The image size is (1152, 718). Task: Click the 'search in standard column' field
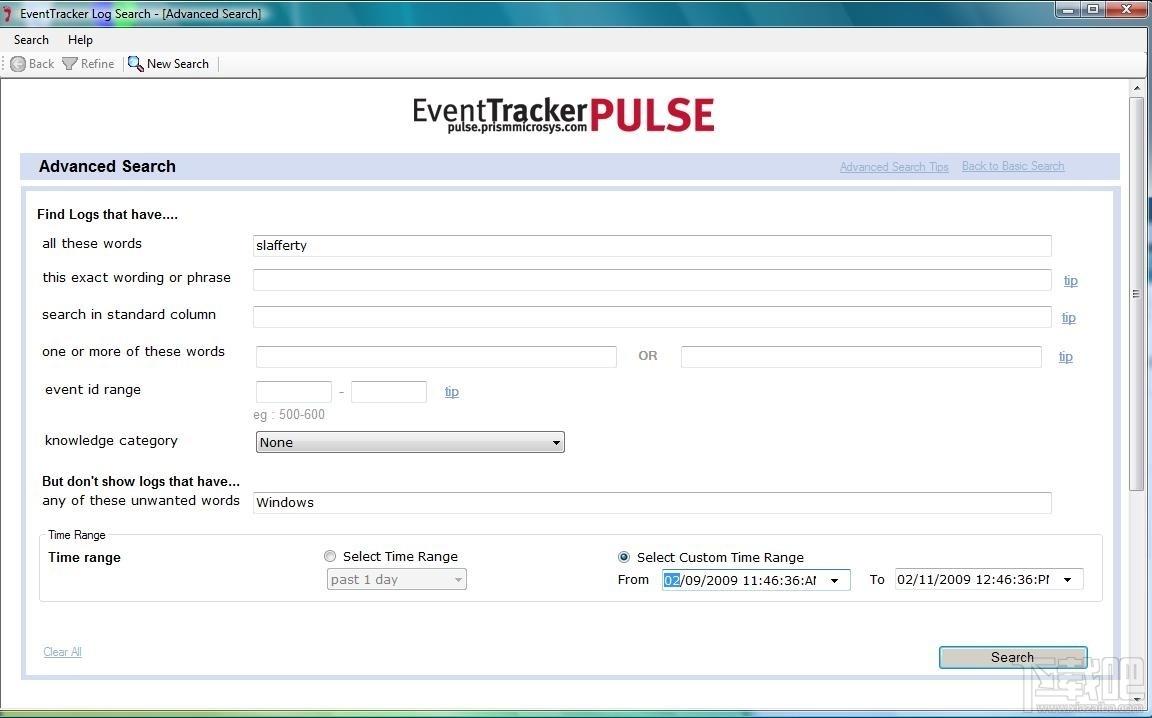652,317
